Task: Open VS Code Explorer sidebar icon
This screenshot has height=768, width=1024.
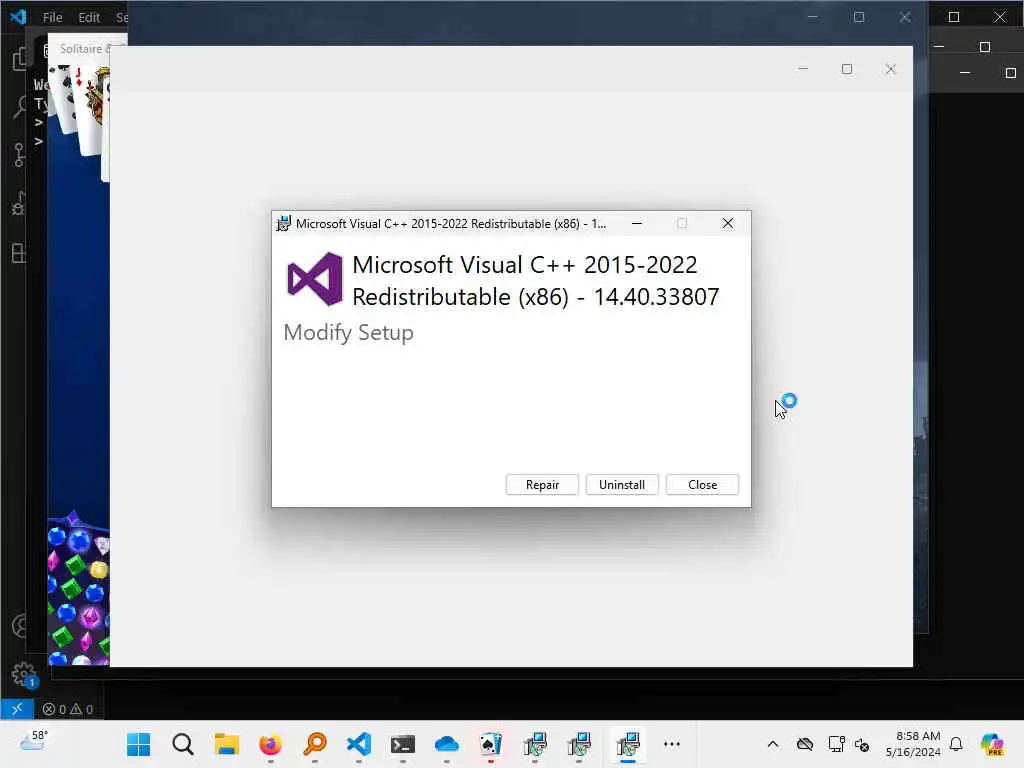Action: (20, 59)
